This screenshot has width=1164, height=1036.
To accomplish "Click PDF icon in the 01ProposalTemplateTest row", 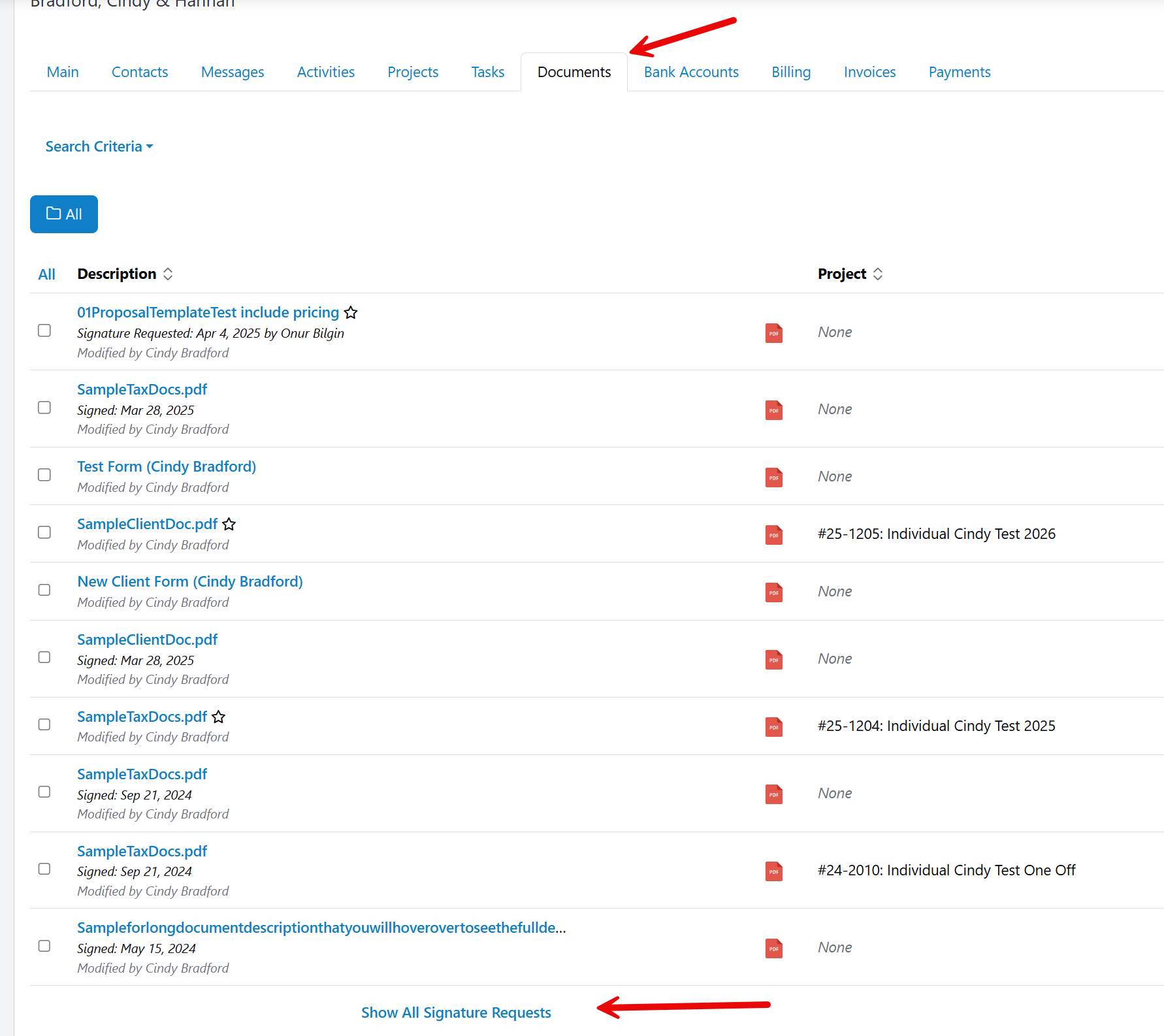I will (773, 333).
